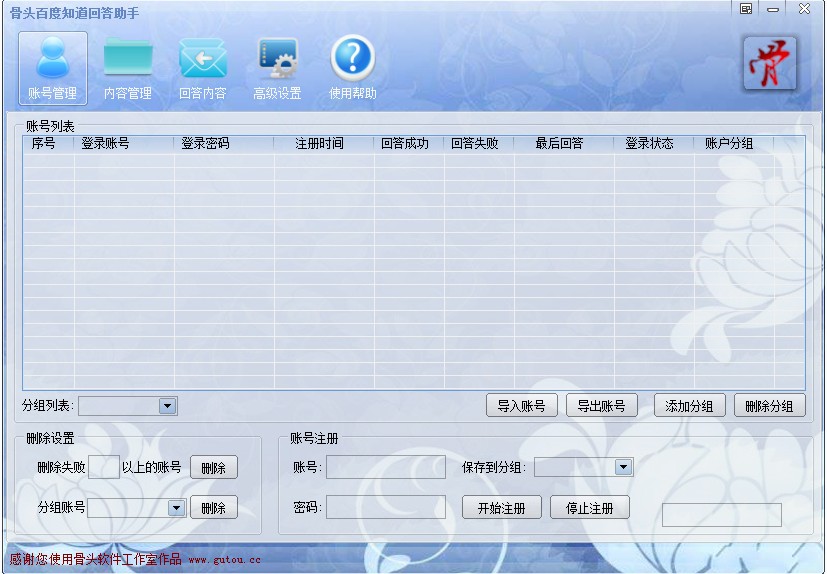Focus the 密码 input field
The height and width of the screenshot is (574, 827).
coord(386,507)
